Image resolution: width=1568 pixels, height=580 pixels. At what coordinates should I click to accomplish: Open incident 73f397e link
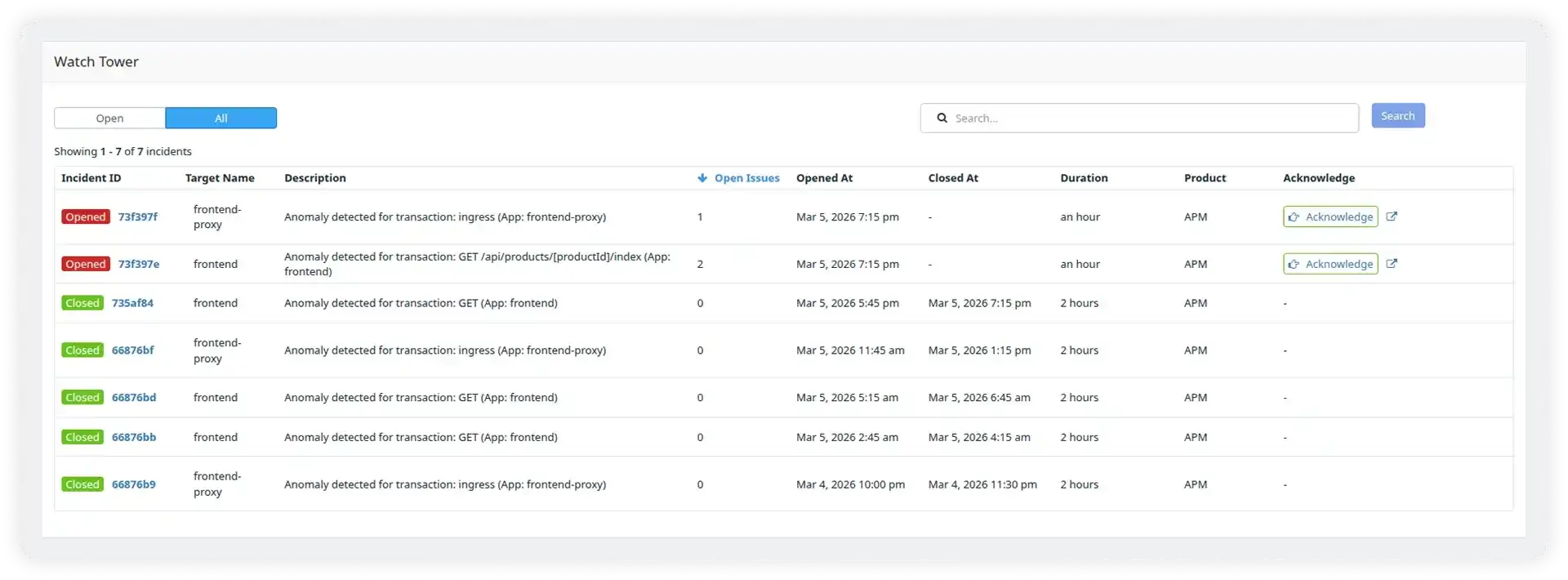coord(138,264)
